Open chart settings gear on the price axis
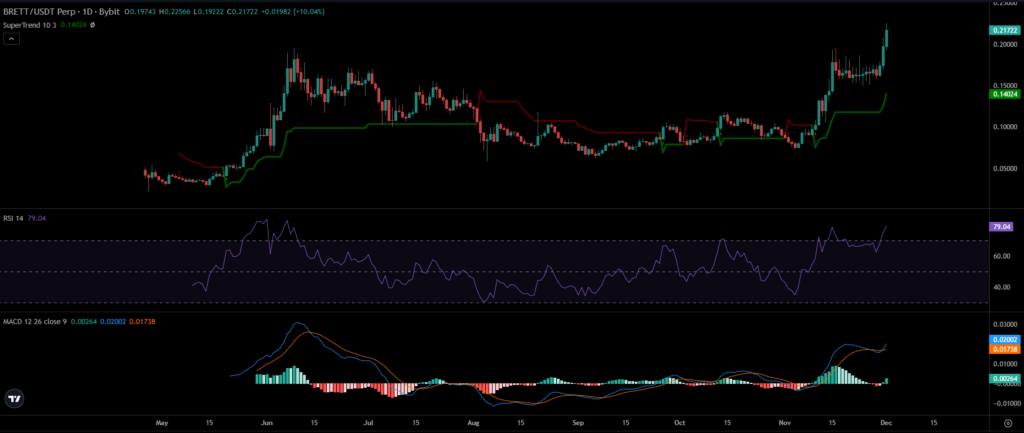Image resolution: width=1024 pixels, height=433 pixels. click(x=1008, y=423)
